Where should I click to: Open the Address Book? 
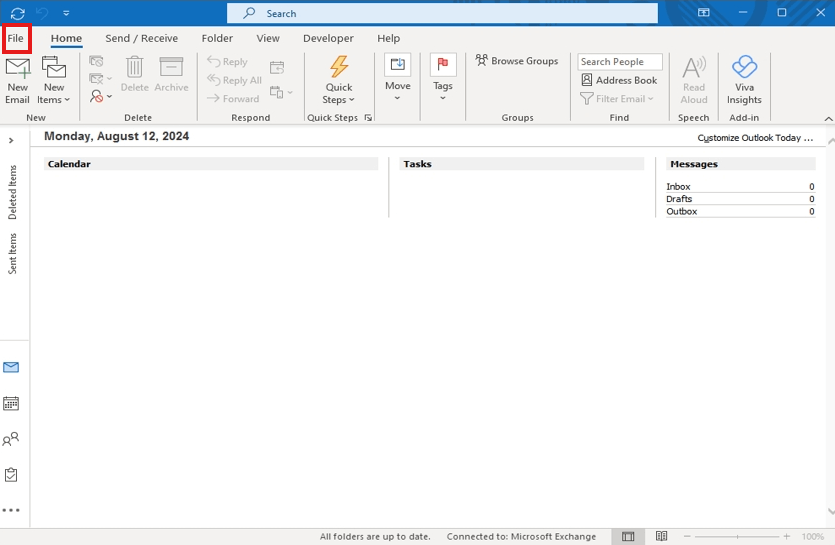click(x=619, y=80)
